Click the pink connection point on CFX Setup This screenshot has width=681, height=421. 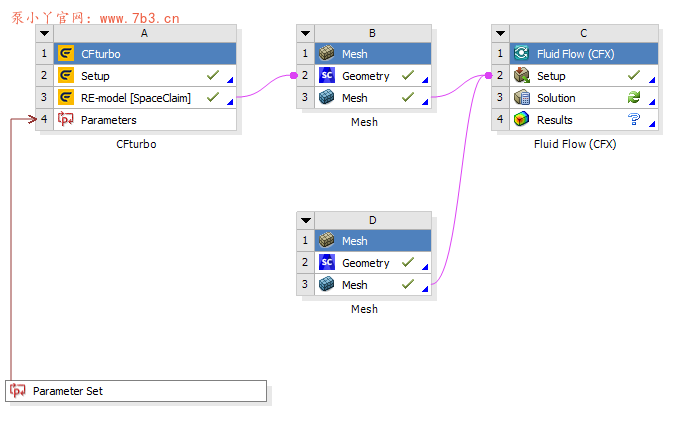pyautogui.click(x=489, y=76)
